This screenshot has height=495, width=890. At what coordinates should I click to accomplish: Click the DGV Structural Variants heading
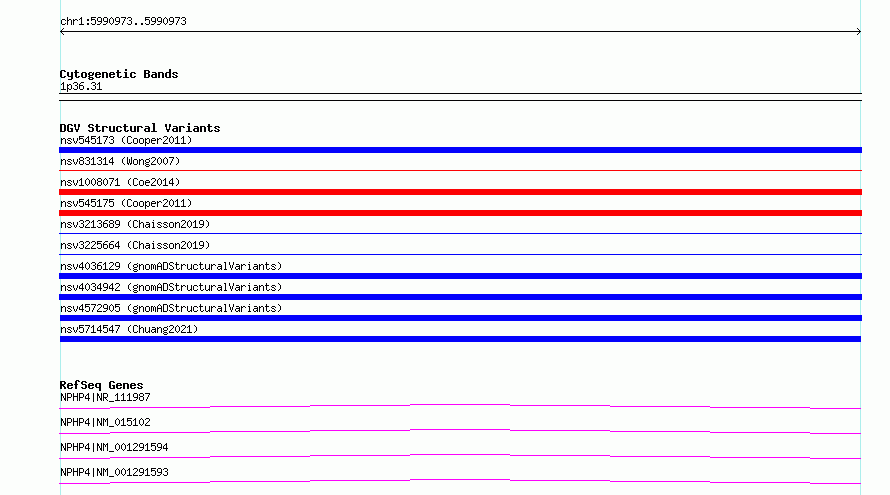[140, 128]
